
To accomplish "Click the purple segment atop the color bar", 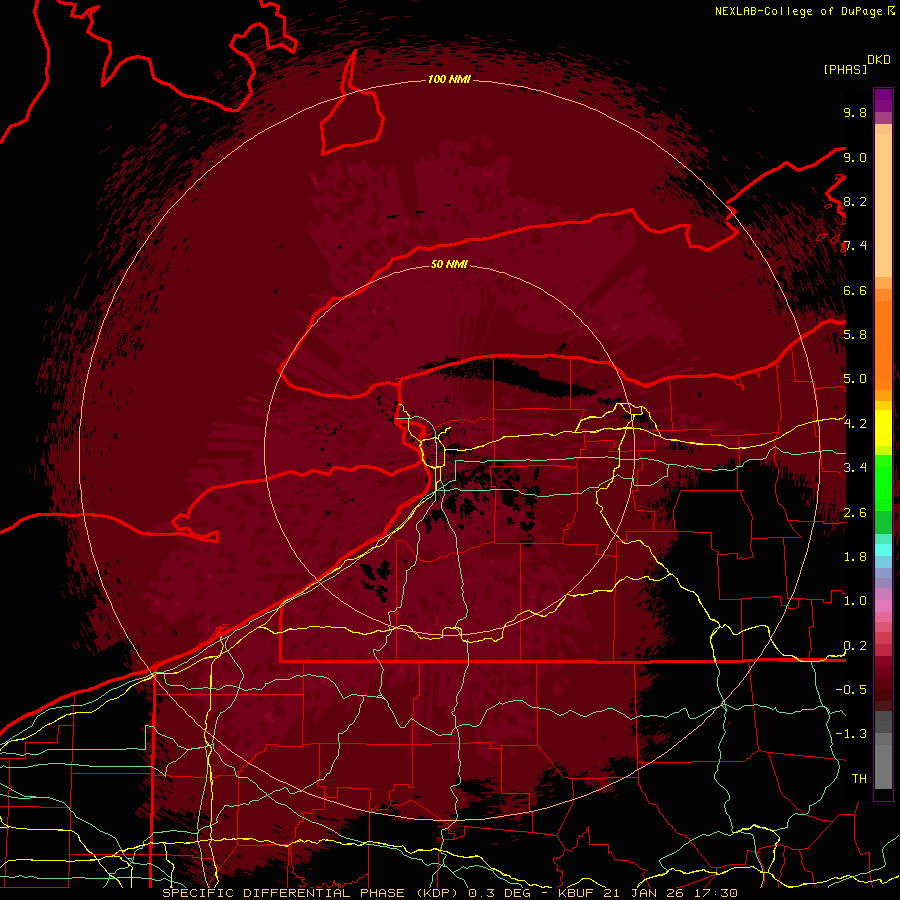I will pyautogui.click(x=883, y=100).
